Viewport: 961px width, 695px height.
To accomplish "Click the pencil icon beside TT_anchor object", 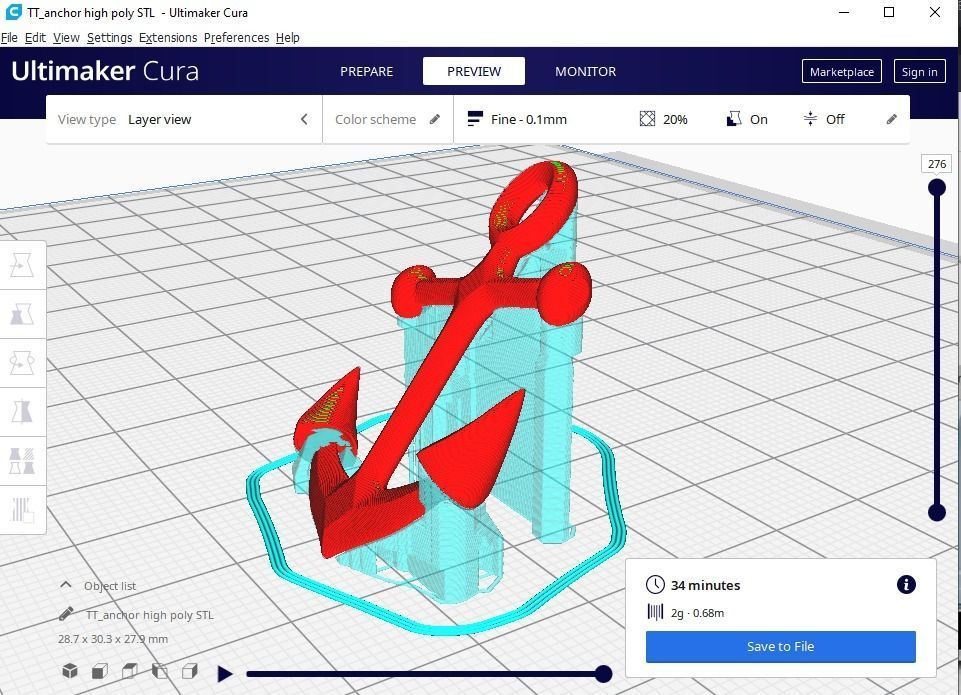I will 67,613.
